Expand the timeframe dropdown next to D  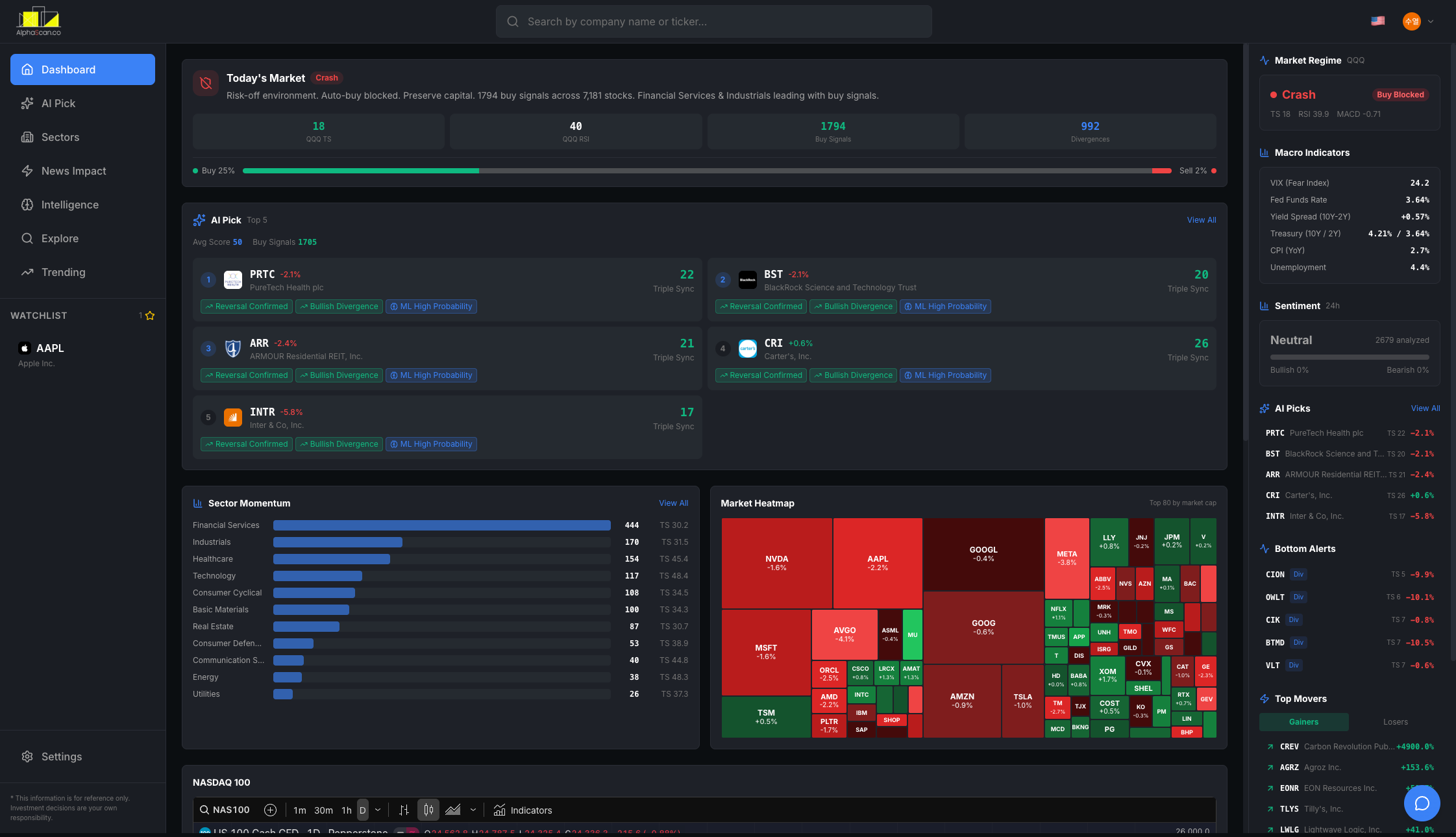point(378,810)
